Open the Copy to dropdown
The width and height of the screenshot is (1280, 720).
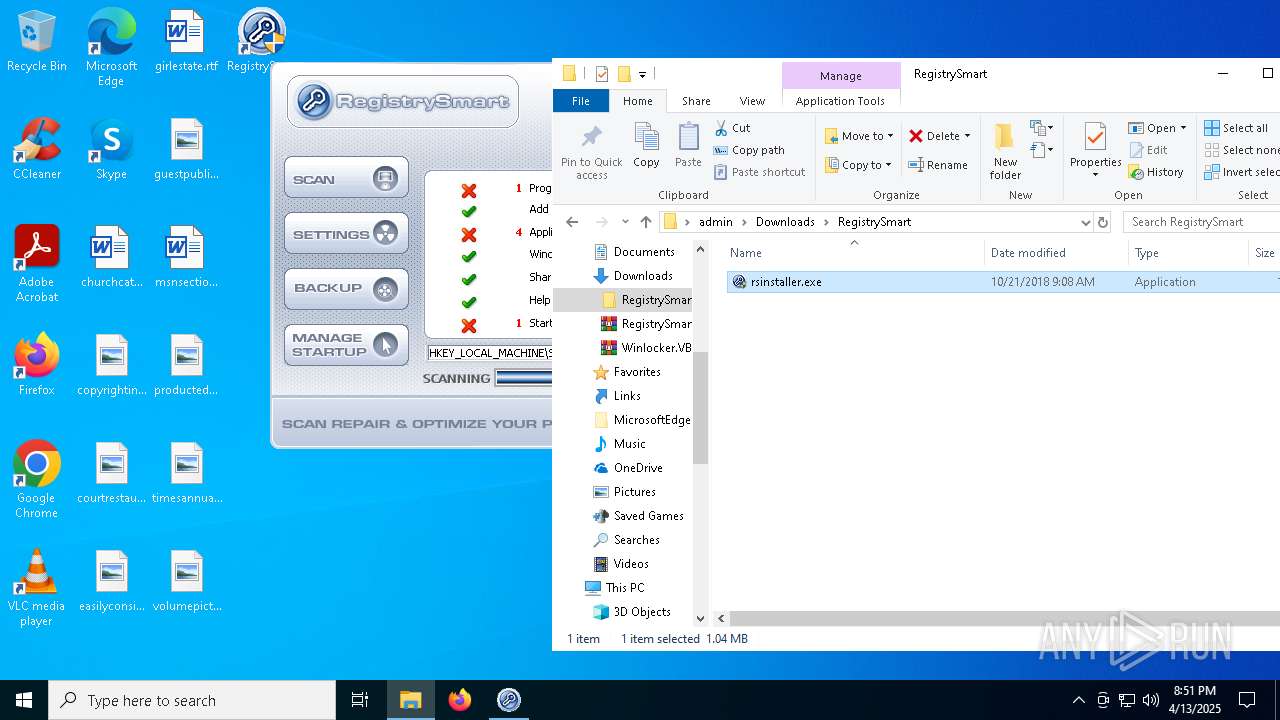[858, 165]
